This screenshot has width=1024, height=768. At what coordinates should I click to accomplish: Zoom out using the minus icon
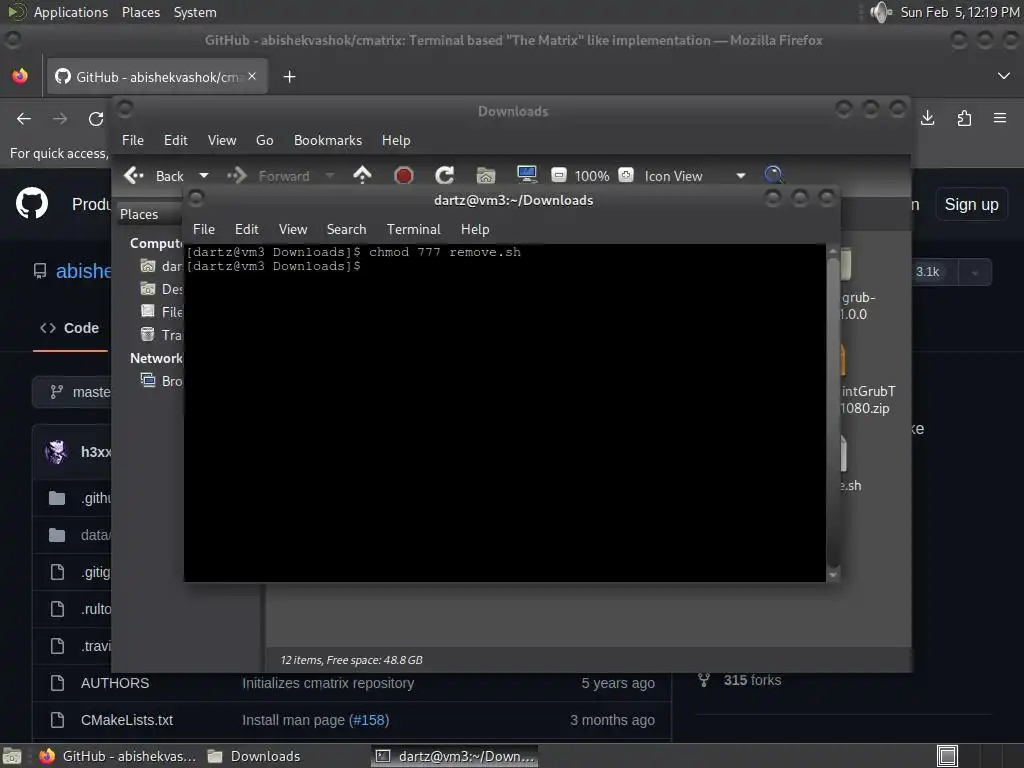(x=559, y=175)
